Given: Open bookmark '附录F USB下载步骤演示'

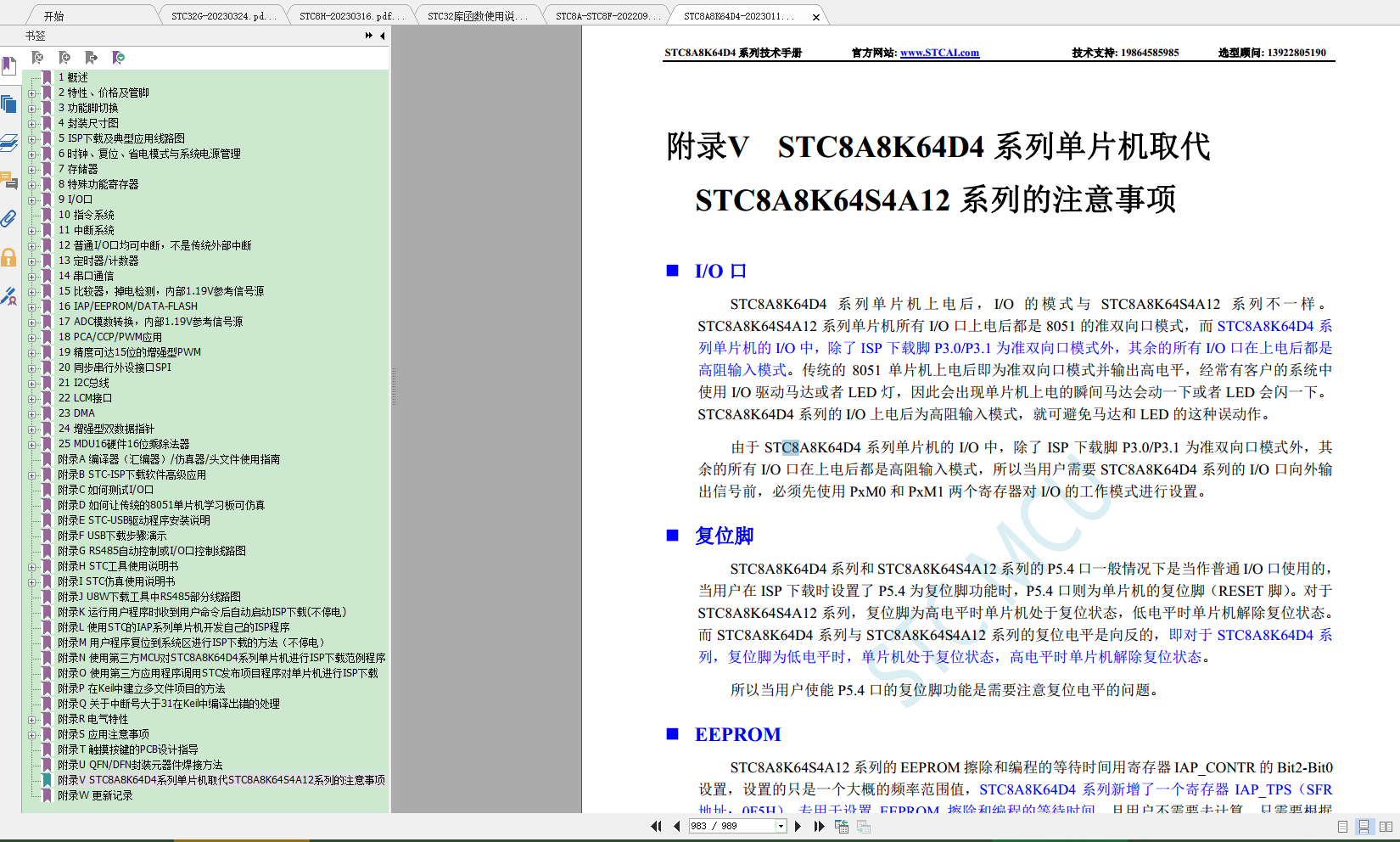Looking at the screenshot, I should 112,536.
